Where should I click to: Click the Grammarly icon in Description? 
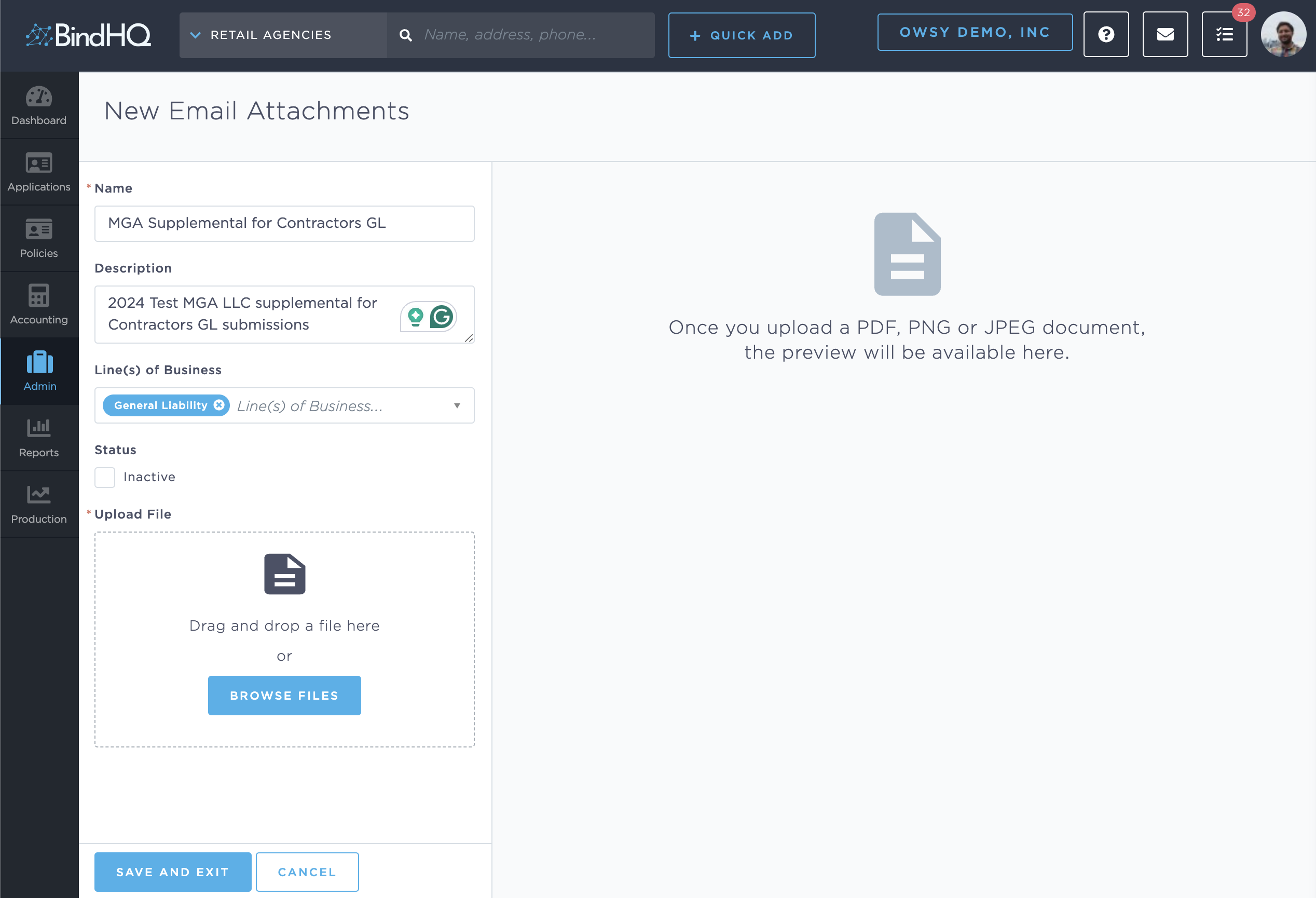pos(441,317)
